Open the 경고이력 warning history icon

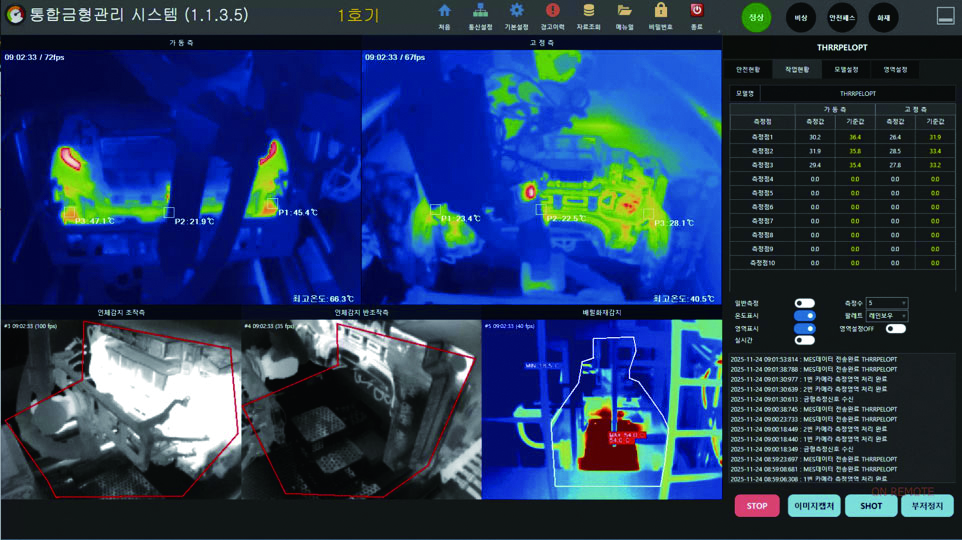552,12
